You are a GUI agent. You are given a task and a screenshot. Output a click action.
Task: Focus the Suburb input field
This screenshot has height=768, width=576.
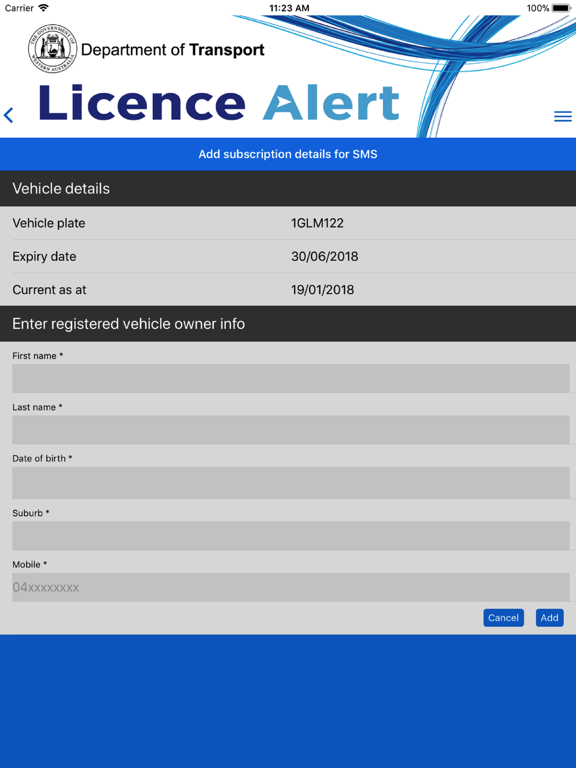(291, 535)
